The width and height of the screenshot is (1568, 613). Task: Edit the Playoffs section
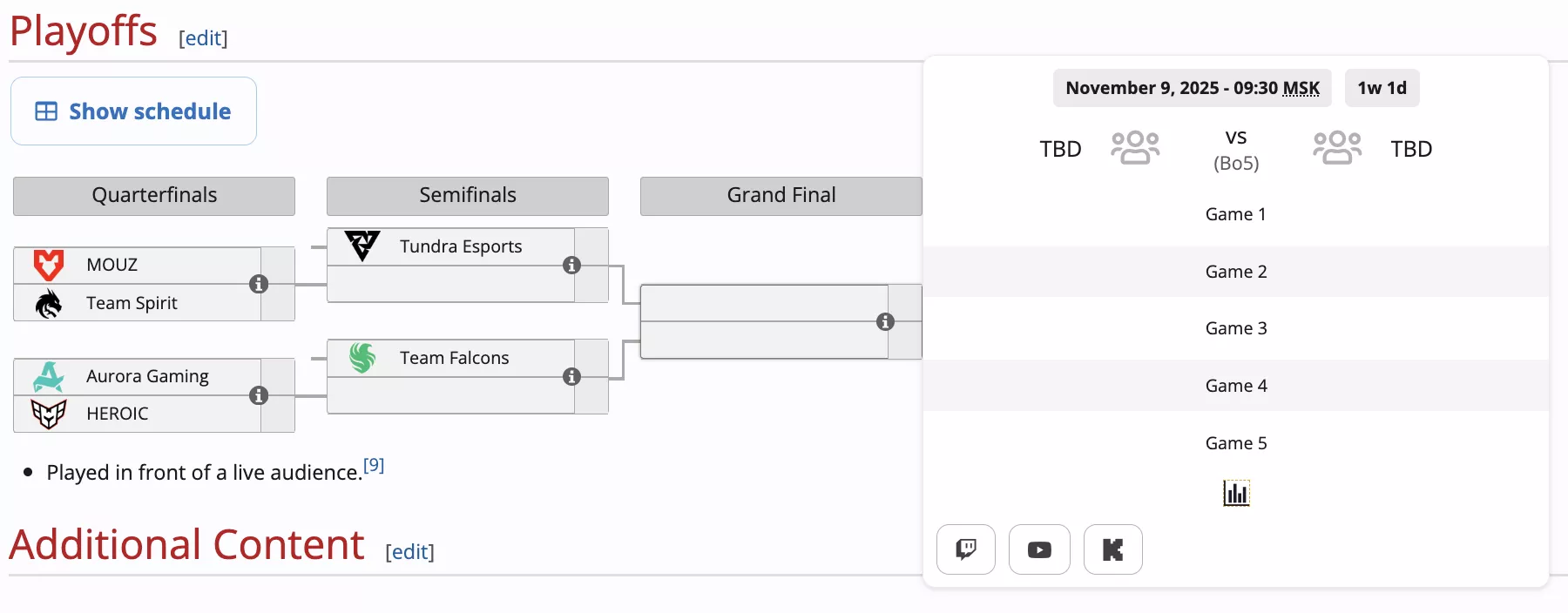tap(203, 38)
